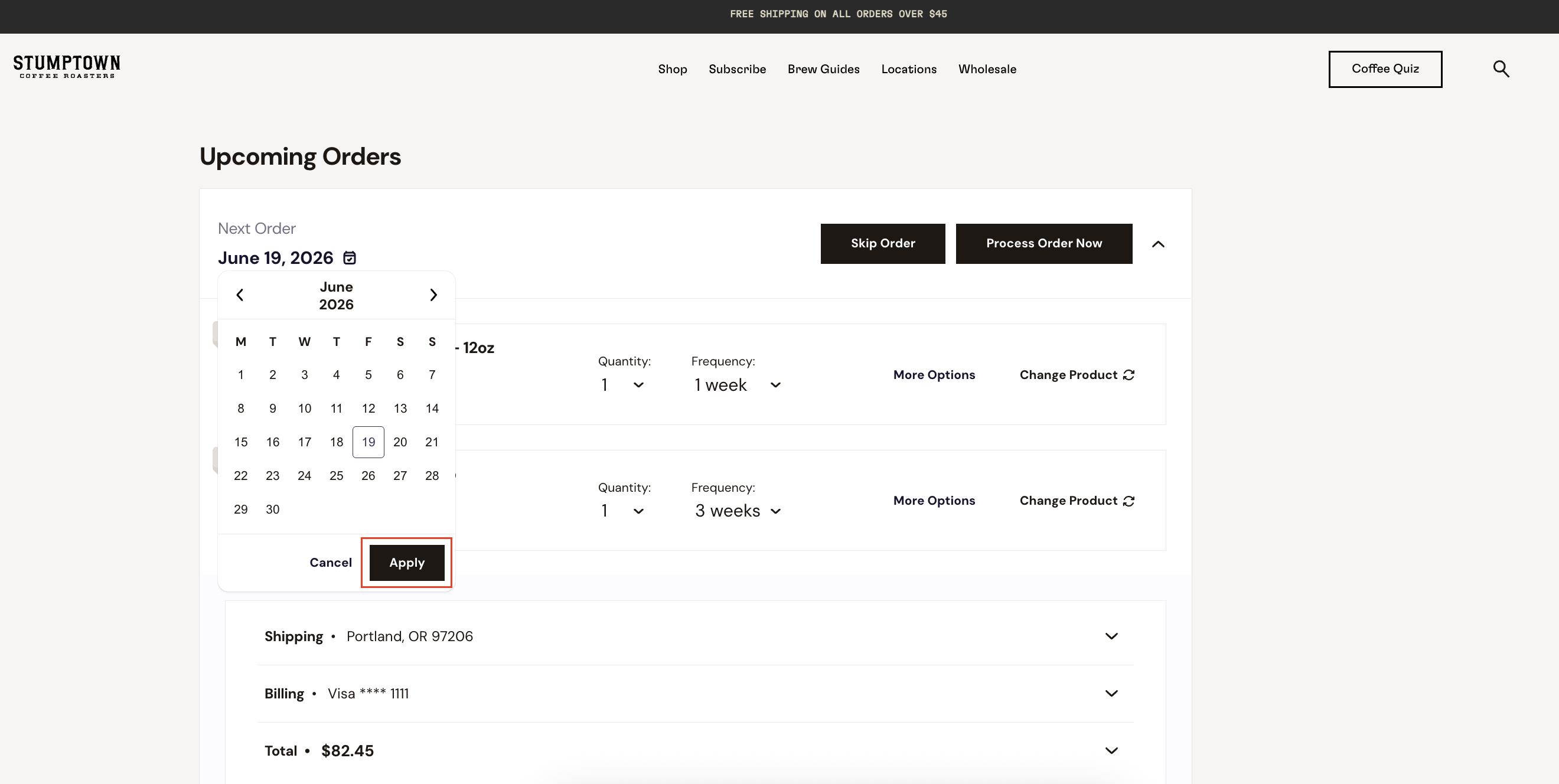The width and height of the screenshot is (1559, 784).
Task: Click the calendar icon beside June 19, 2026
Action: pos(350,259)
